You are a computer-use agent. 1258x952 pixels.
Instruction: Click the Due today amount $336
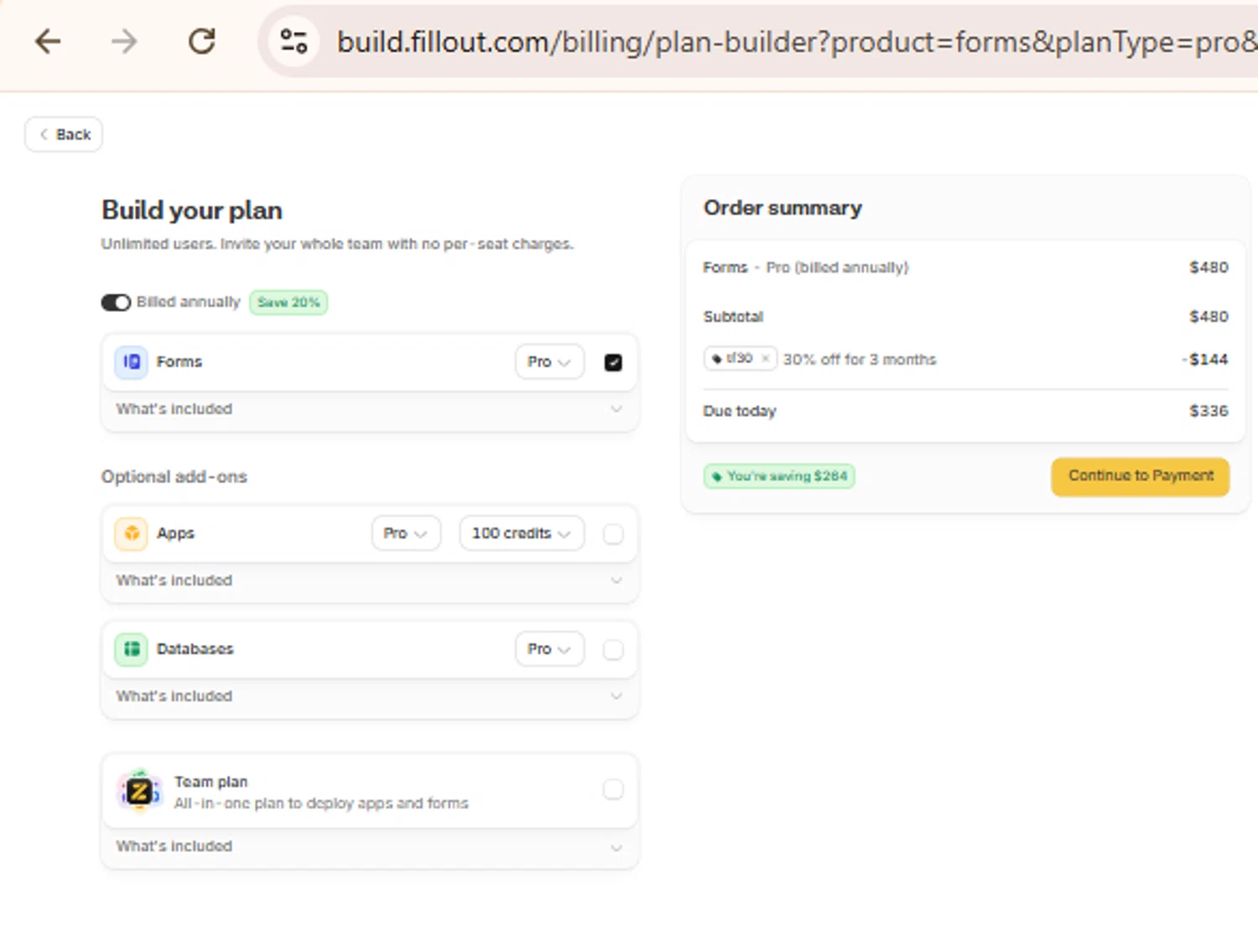coord(1209,411)
